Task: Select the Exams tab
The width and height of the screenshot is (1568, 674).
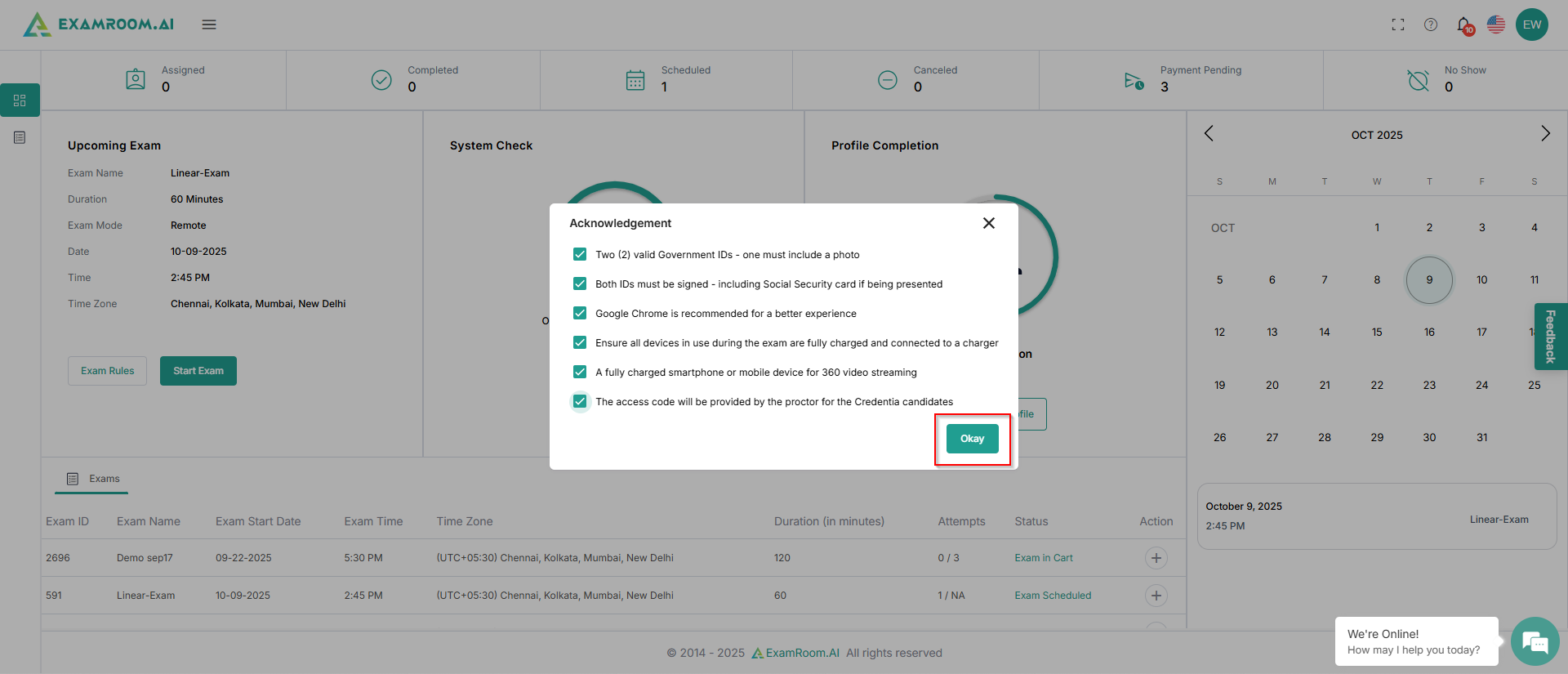Action: click(92, 479)
